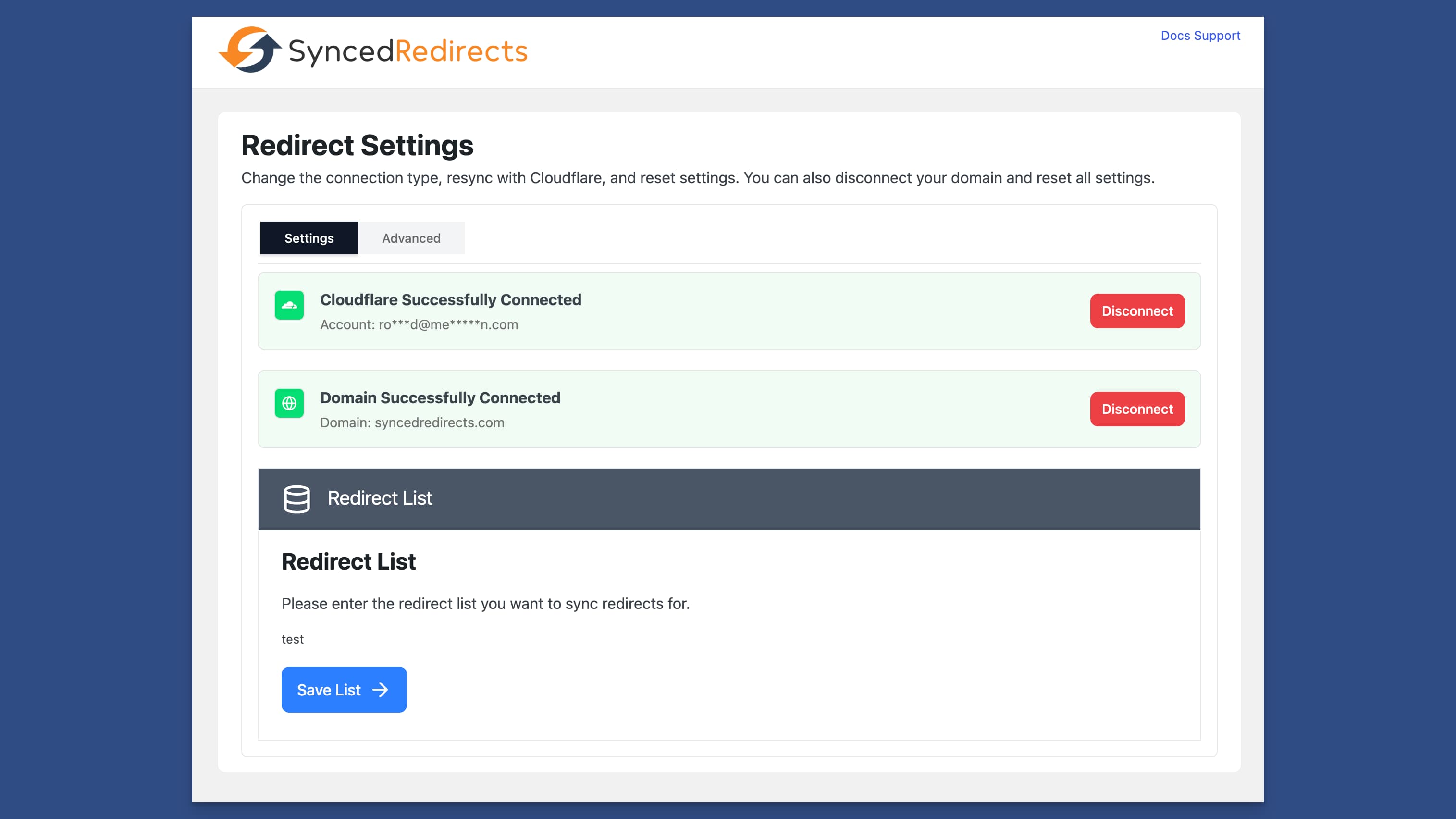Open the Docs link
Viewport: 1456px width, 819px height.
point(1175,36)
